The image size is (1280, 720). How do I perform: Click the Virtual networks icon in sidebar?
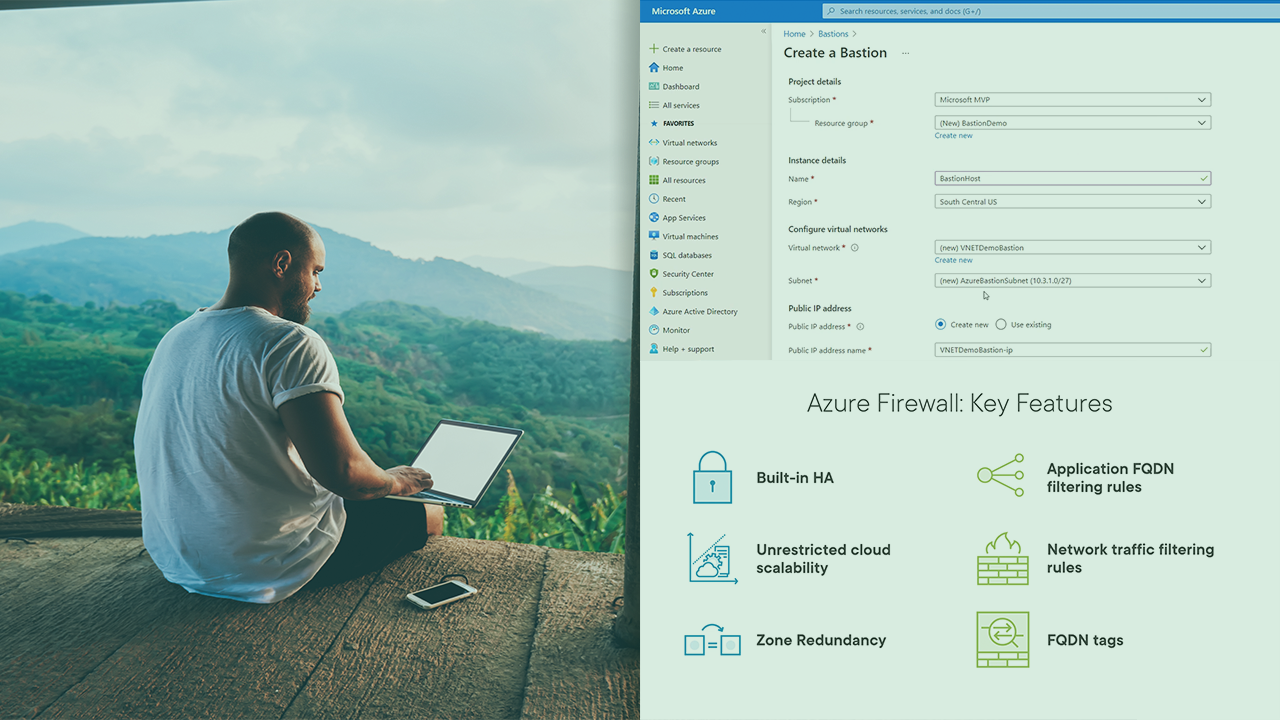(x=654, y=143)
